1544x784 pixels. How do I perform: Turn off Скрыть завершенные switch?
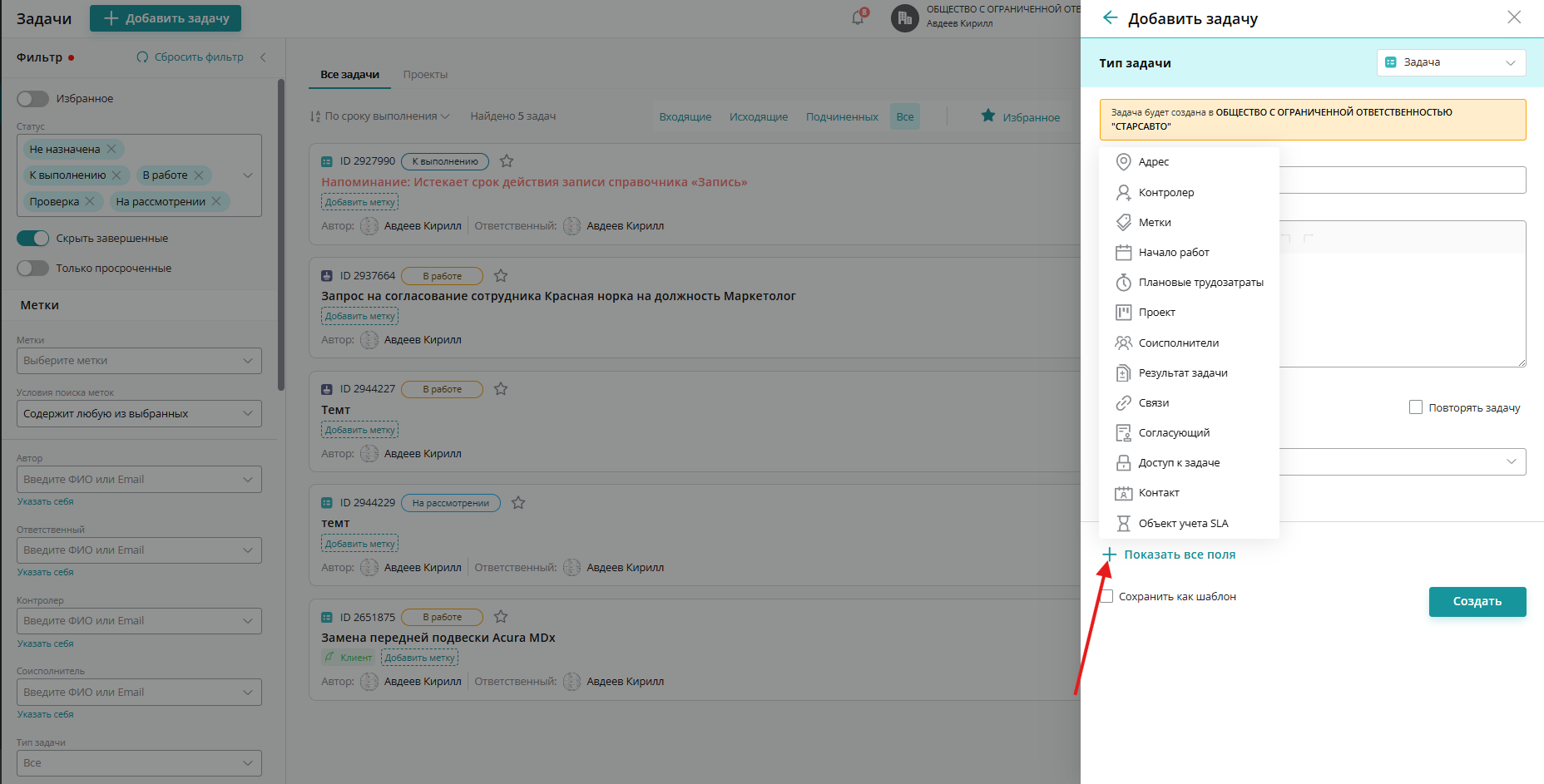click(32, 239)
